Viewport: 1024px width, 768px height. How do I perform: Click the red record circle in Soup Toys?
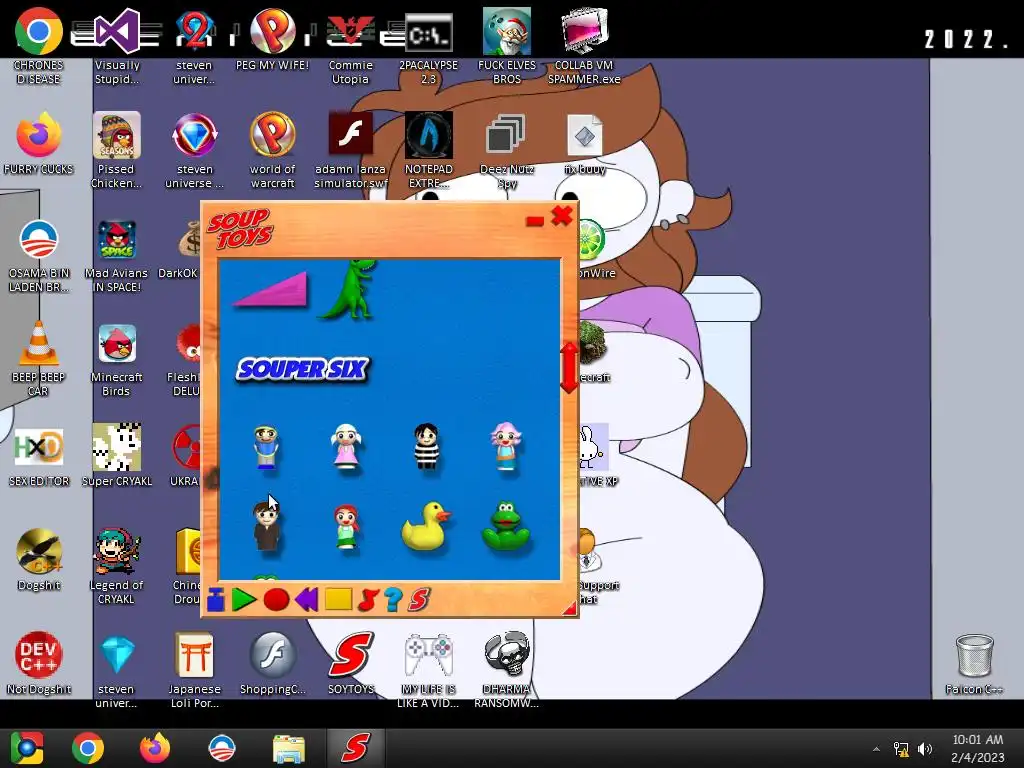click(276, 600)
